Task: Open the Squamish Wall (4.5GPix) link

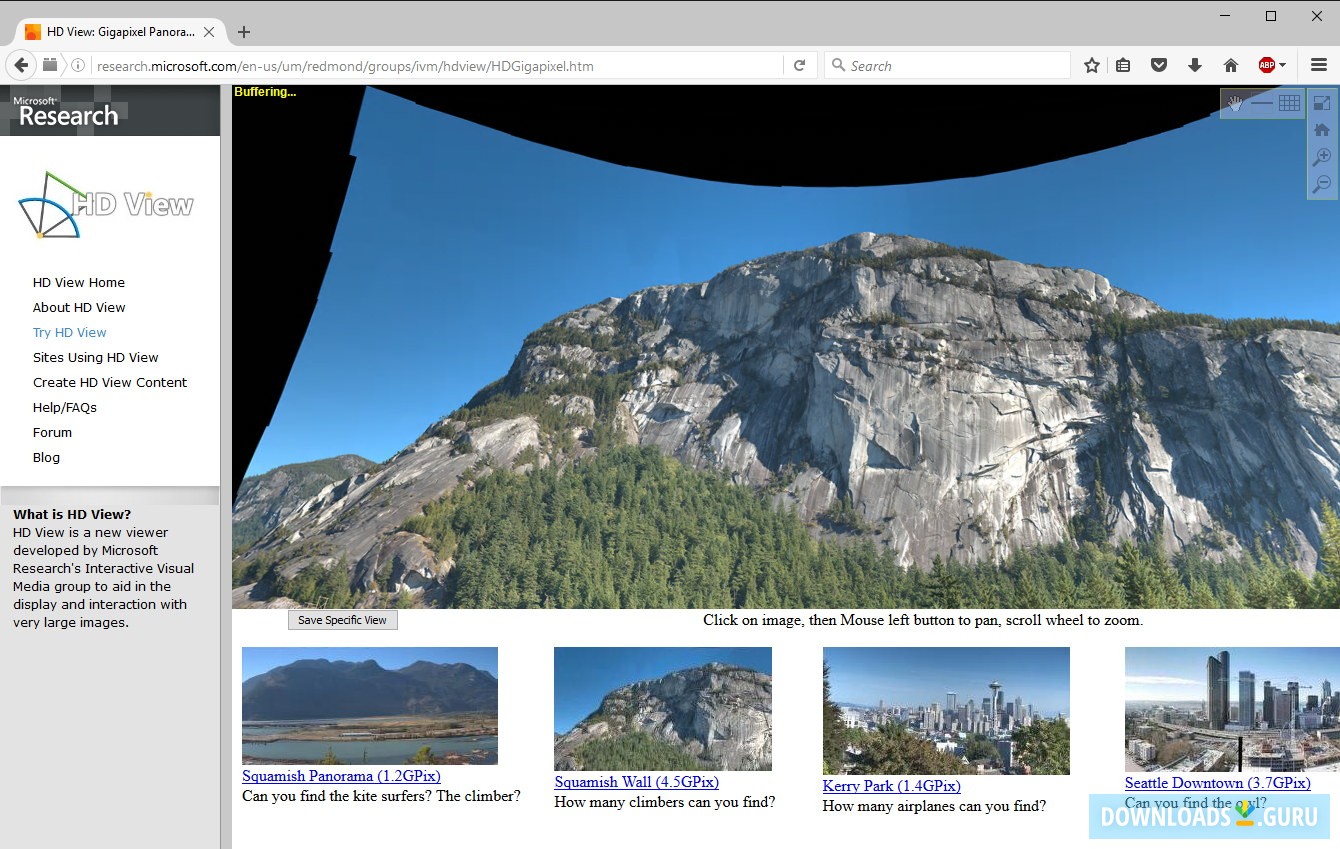Action: pos(637,782)
